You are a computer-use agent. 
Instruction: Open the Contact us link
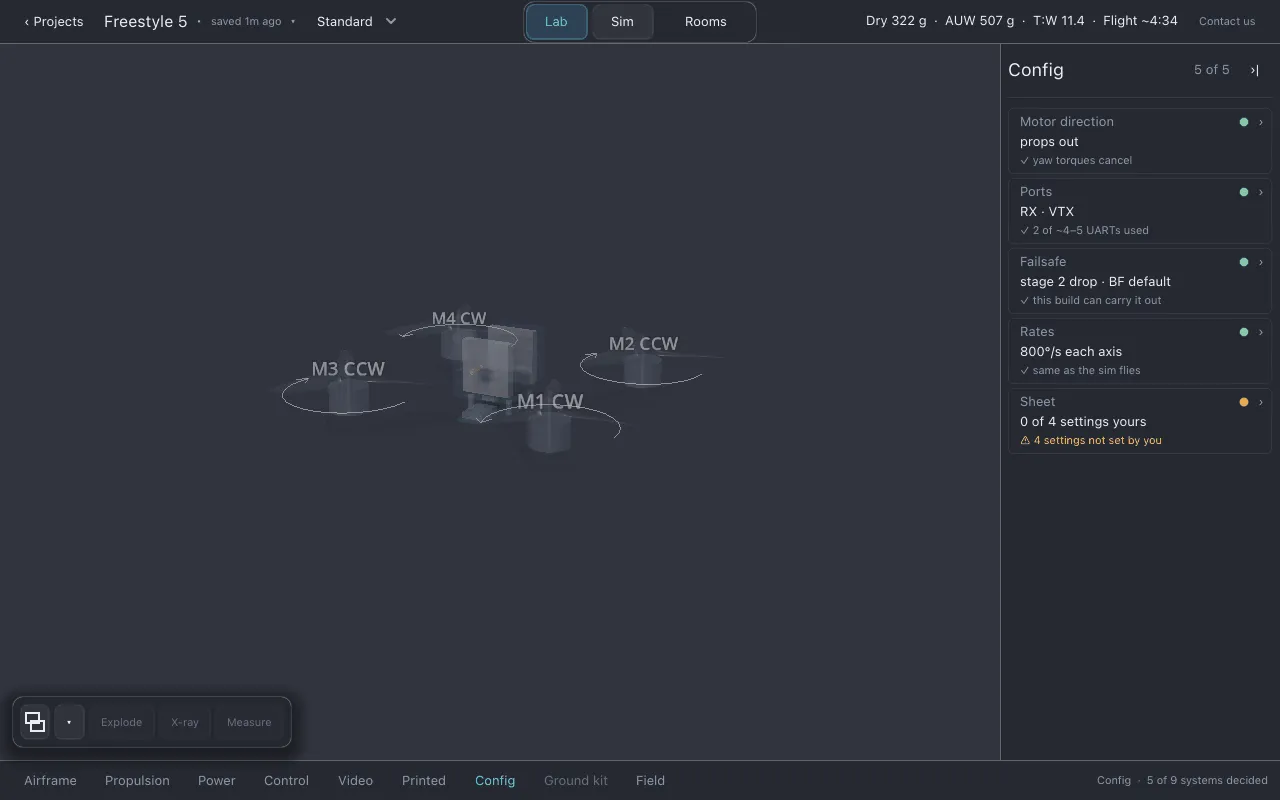(1227, 21)
